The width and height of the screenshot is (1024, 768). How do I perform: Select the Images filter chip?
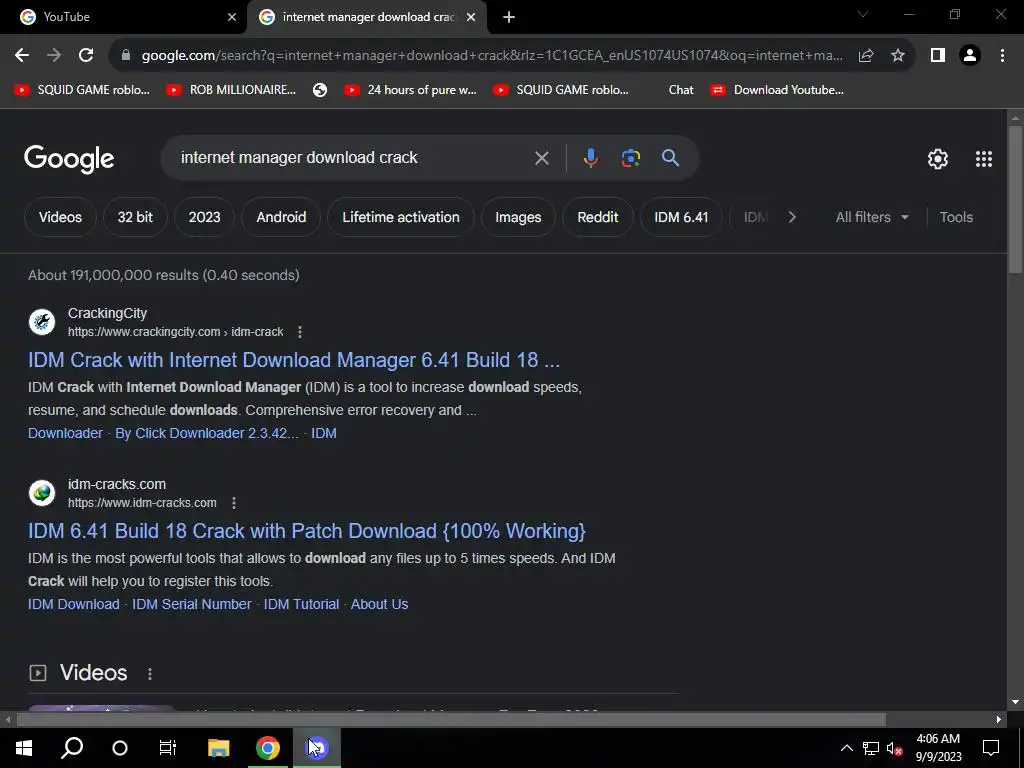coord(518,217)
